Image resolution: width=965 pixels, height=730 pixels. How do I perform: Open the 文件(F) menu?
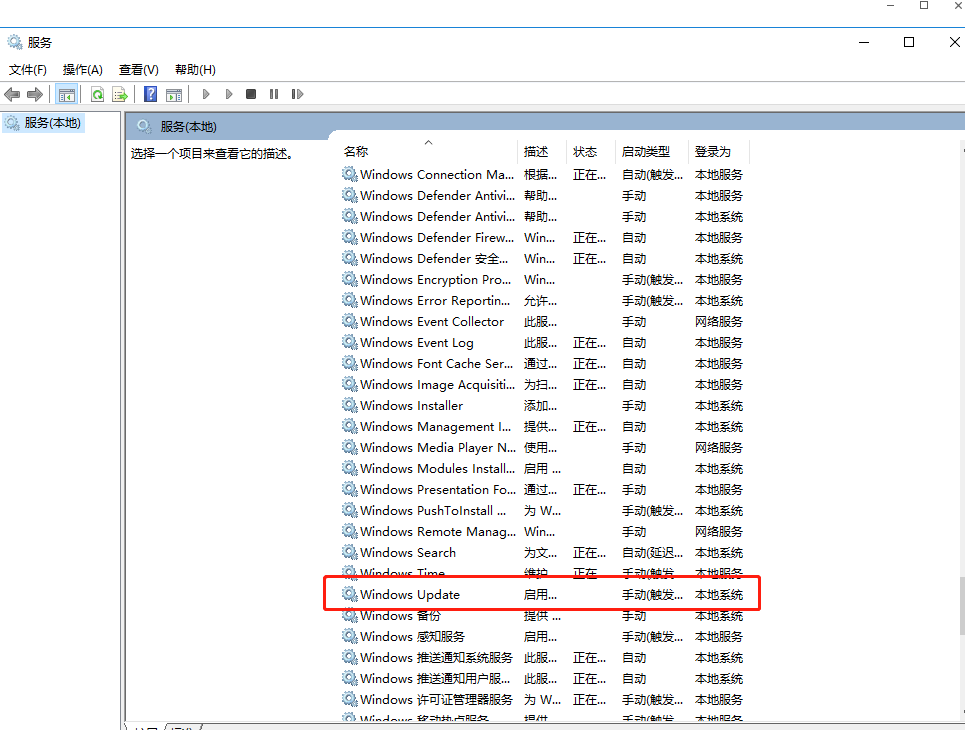[x=28, y=70]
